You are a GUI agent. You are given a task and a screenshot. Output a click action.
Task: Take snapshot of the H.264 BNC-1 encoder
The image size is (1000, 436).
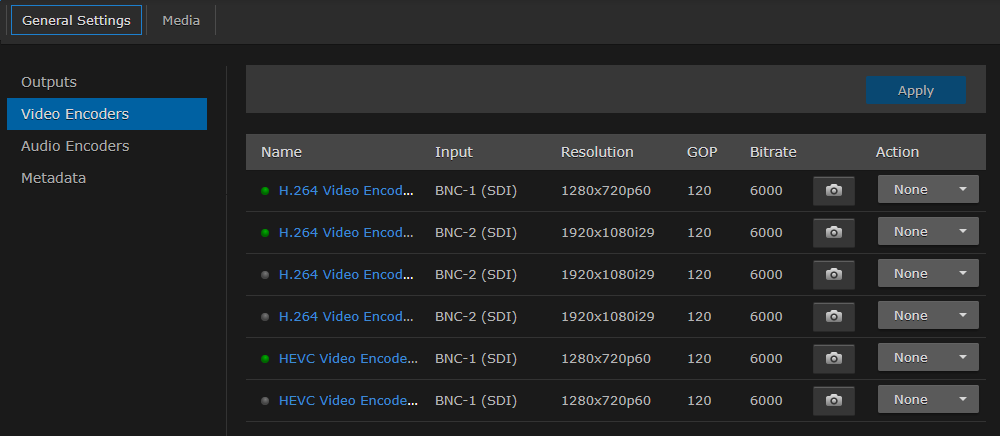(x=833, y=190)
